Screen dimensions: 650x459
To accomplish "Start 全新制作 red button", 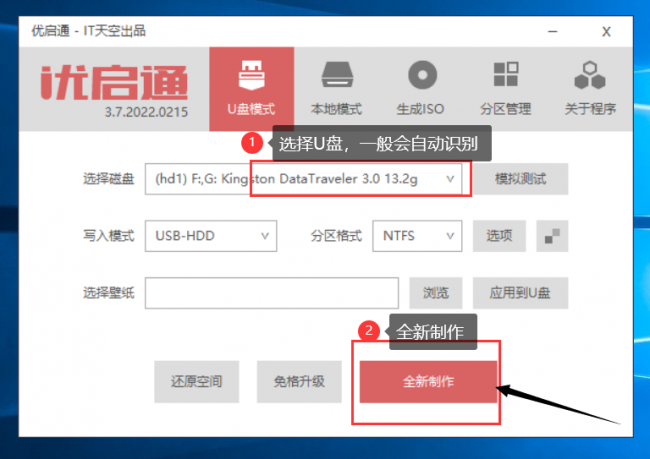I will 428,381.
